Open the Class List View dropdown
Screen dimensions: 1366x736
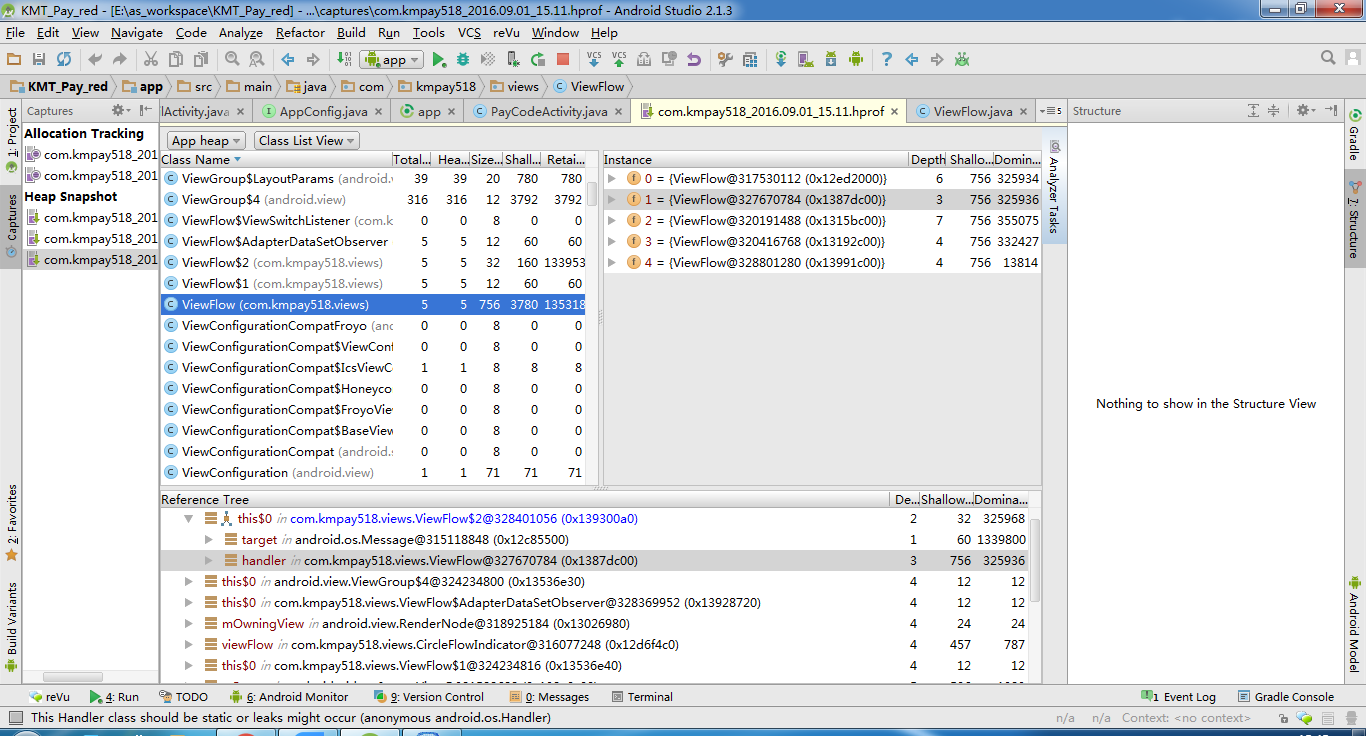coord(307,141)
